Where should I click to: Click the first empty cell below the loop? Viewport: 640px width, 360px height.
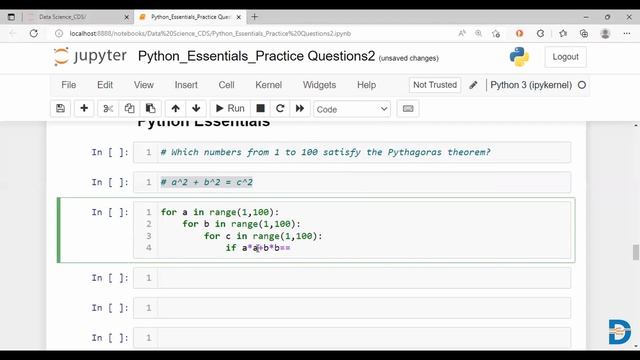(352, 278)
